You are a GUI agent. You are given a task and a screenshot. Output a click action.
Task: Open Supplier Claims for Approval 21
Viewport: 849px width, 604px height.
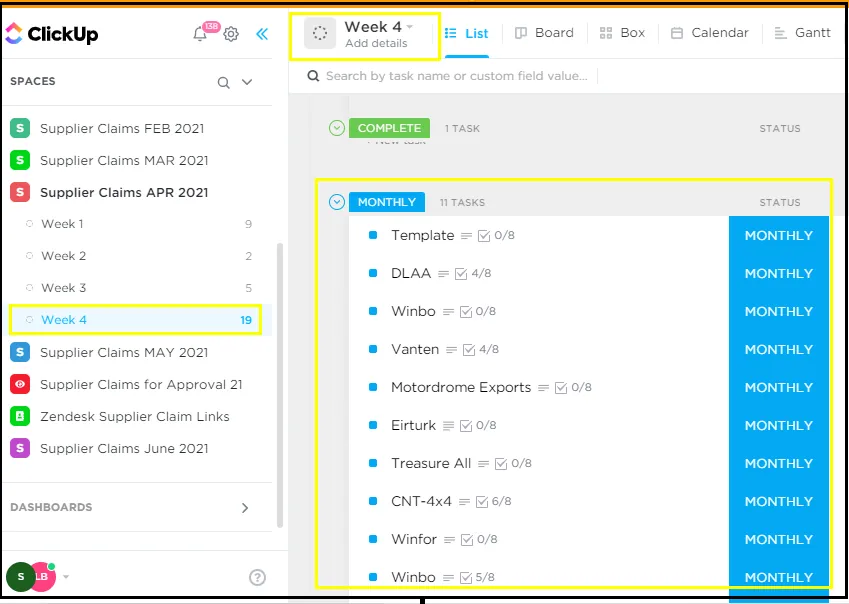point(141,384)
